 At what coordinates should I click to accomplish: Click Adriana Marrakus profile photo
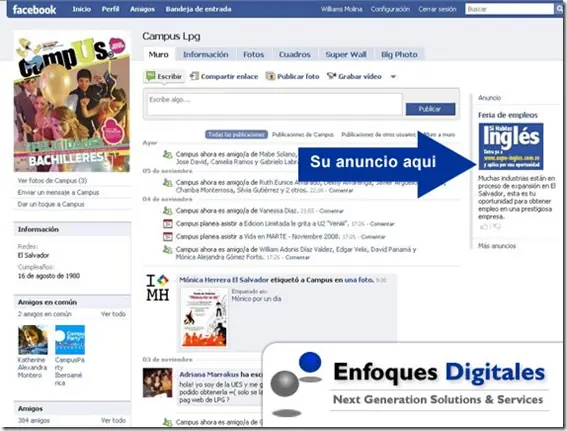[x=157, y=383]
